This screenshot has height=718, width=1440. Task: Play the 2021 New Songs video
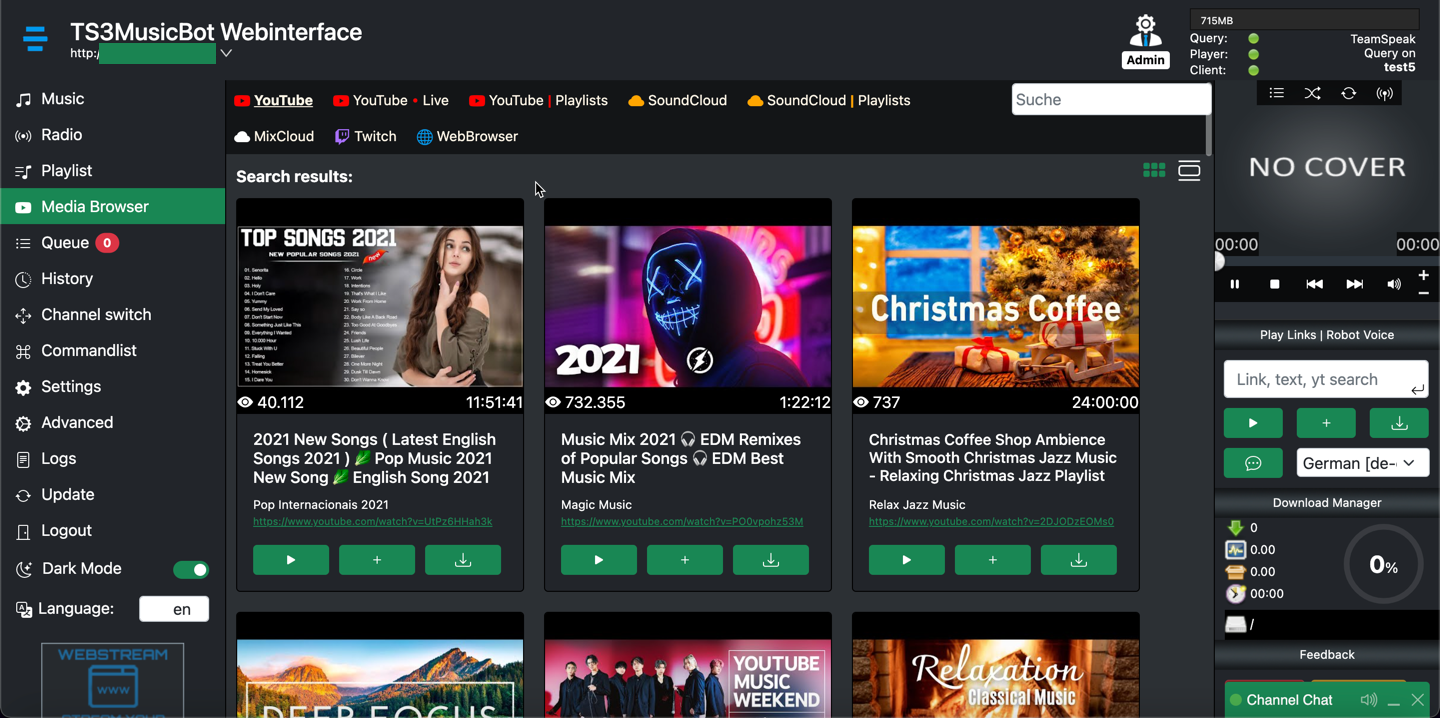(291, 560)
